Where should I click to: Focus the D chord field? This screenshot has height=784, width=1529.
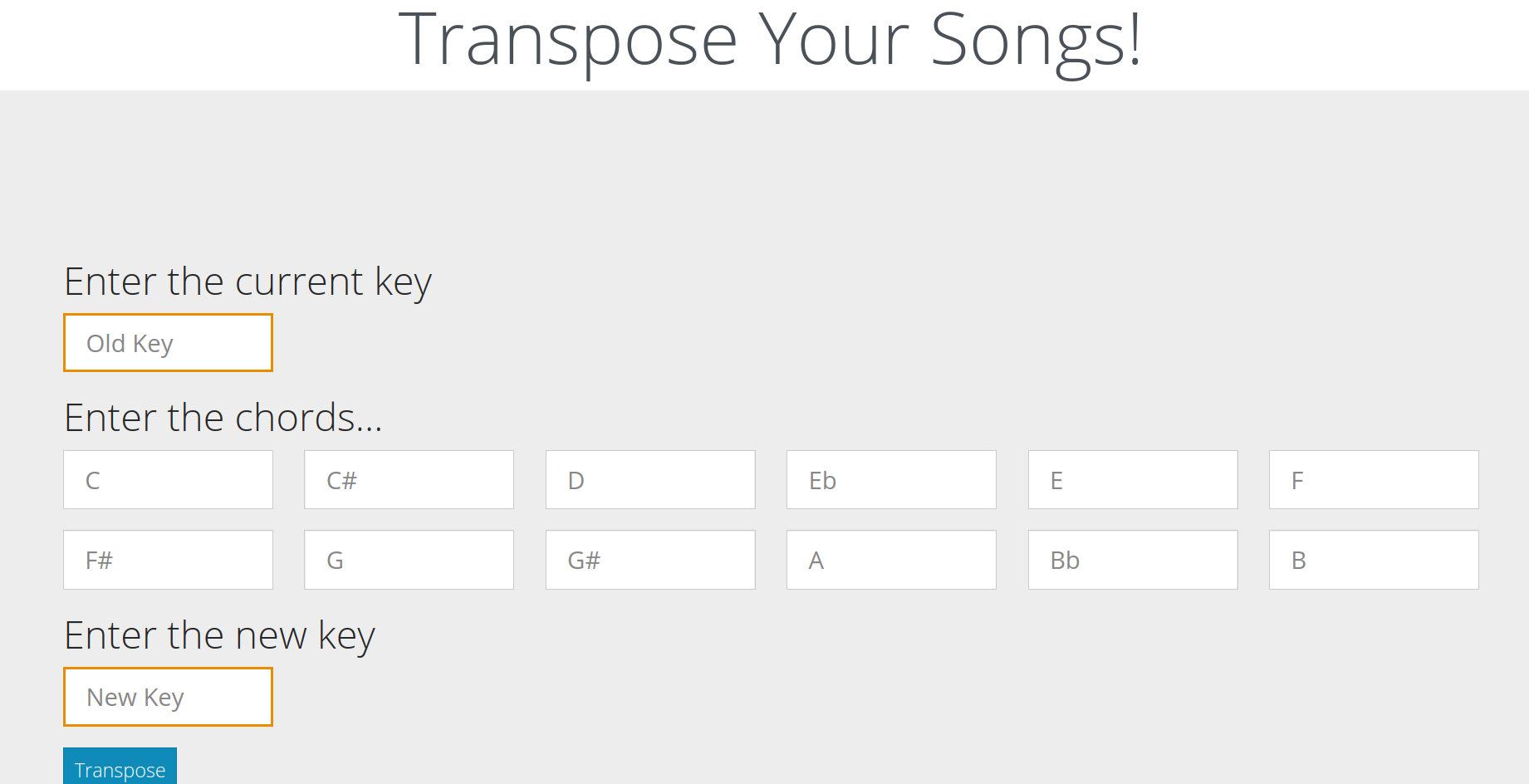pos(650,480)
